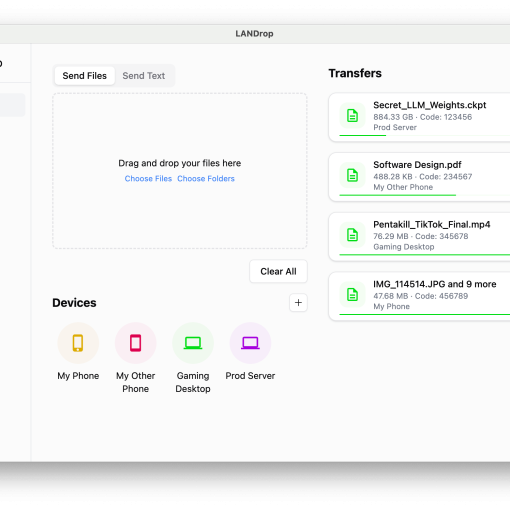The height and width of the screenshot is (510, 510).
Task: Click the file drag and drop area
Action: pos(180,171)
